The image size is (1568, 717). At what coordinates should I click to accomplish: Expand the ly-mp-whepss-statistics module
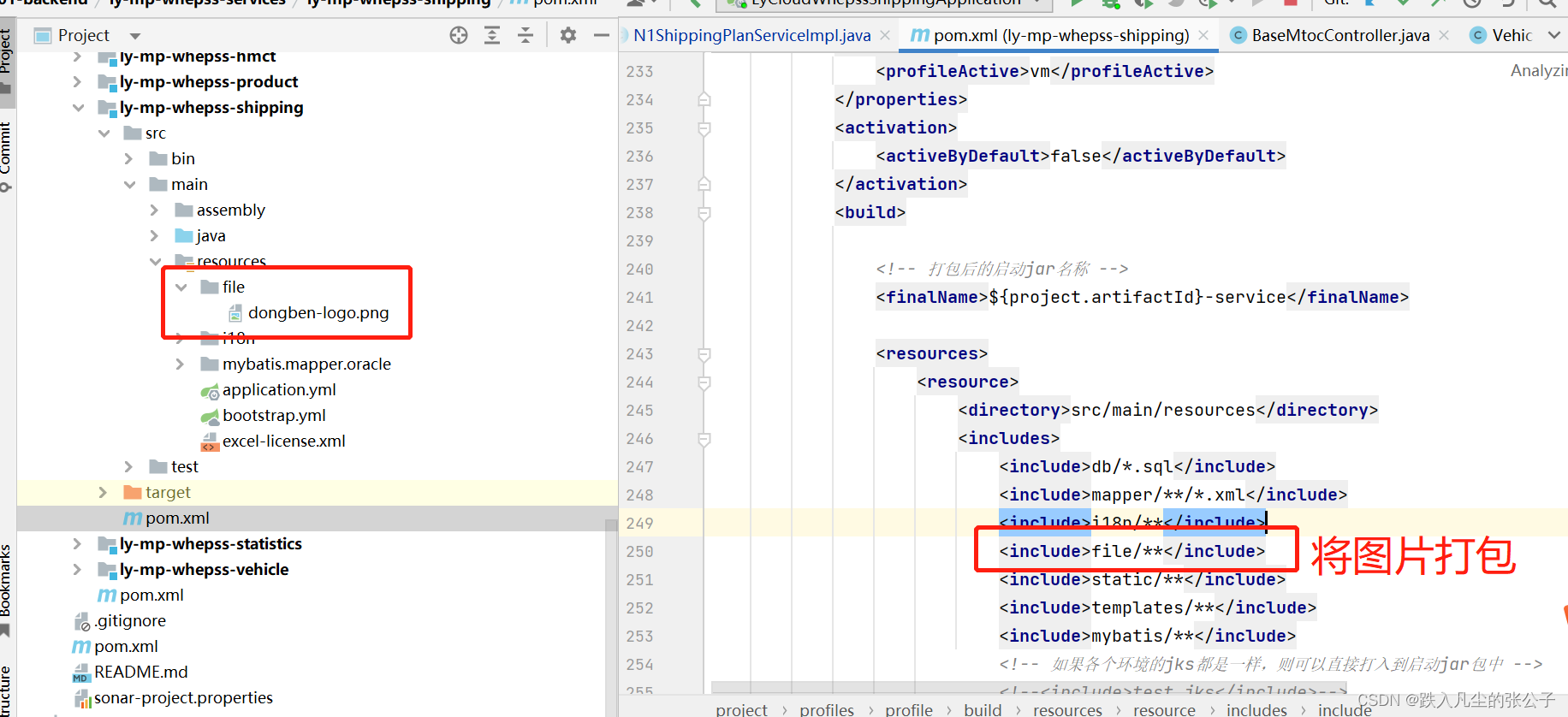click(x=77, y=543)
